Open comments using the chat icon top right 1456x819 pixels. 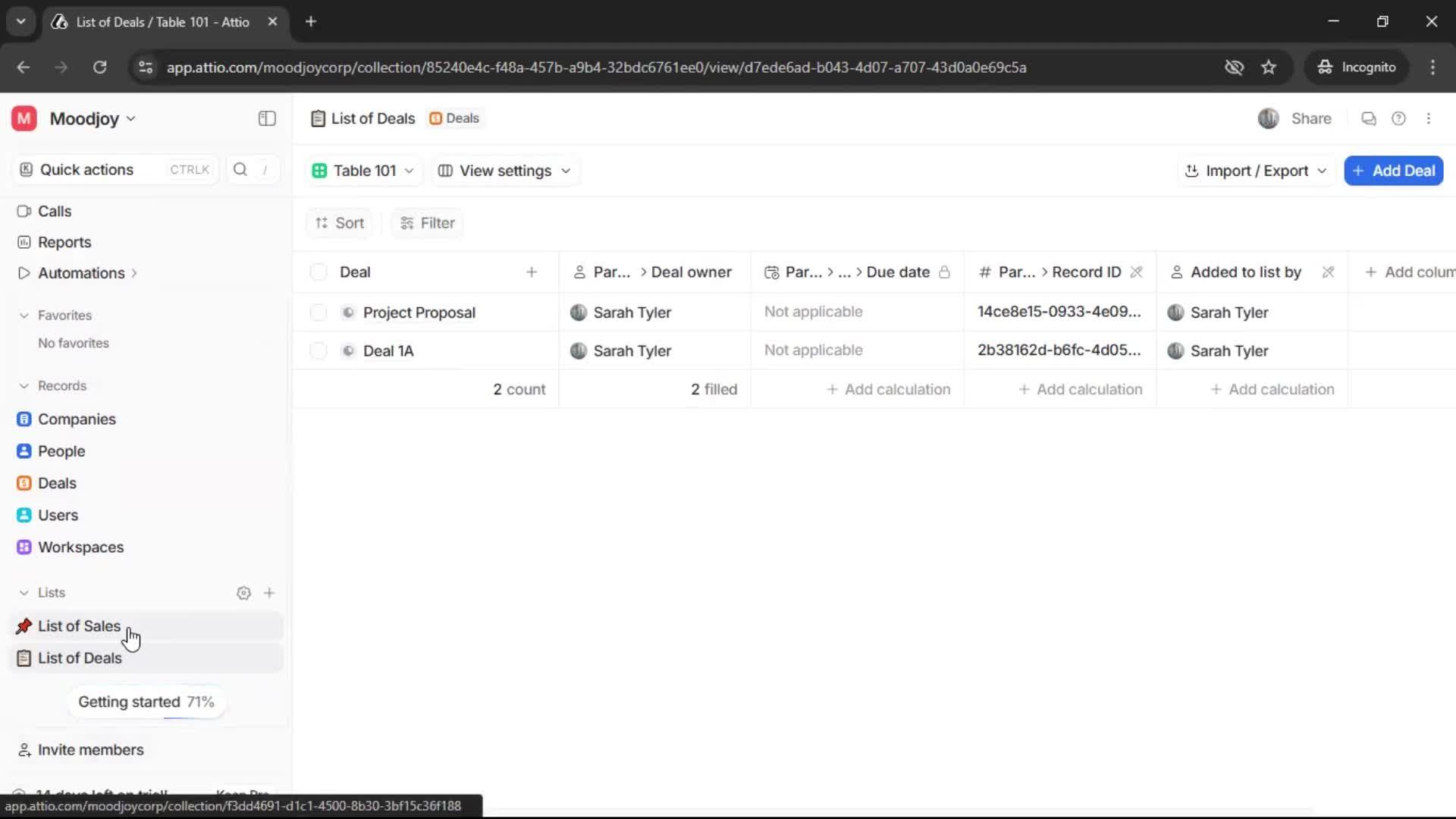1368,118
